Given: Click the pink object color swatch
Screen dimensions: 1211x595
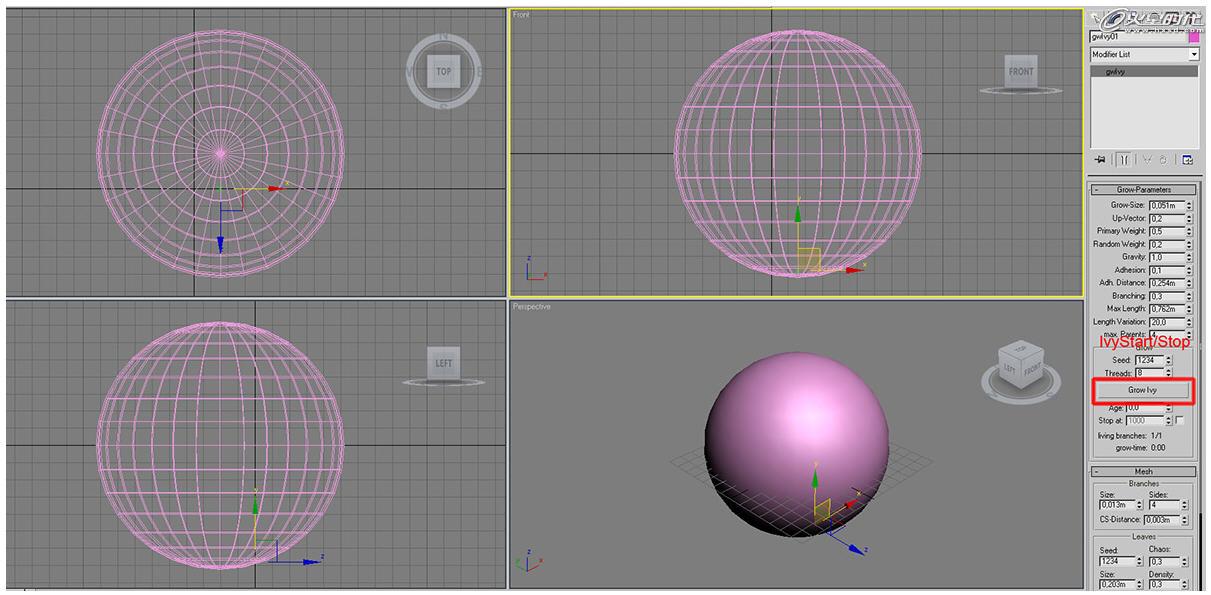Looking at the screenshot, I should (1193, 37).
